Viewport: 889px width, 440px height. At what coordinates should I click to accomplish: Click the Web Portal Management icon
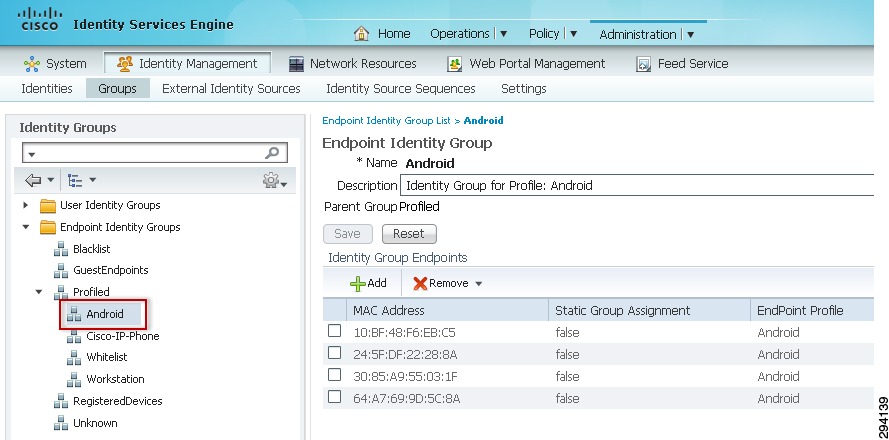point(455,64)
